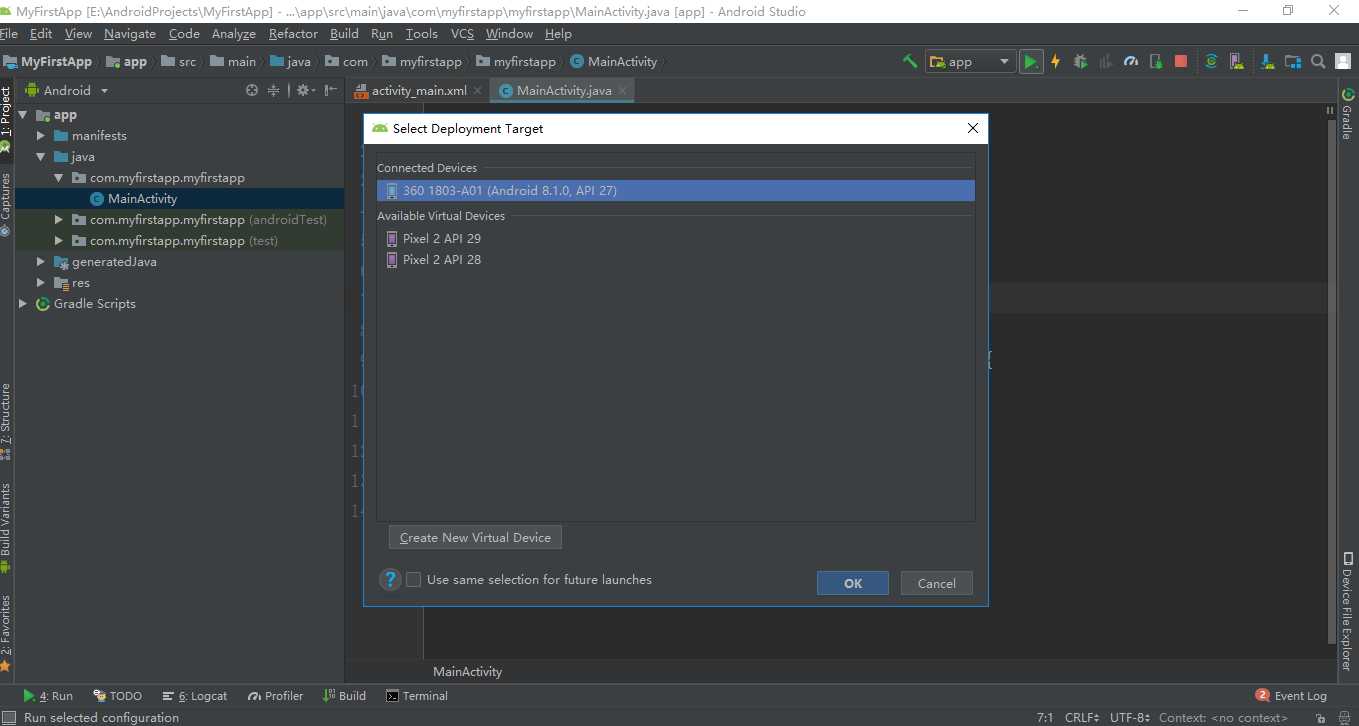Open the 4: Run tool window
This screenshot has width=1359, height=726.
[x=48, y=695]
